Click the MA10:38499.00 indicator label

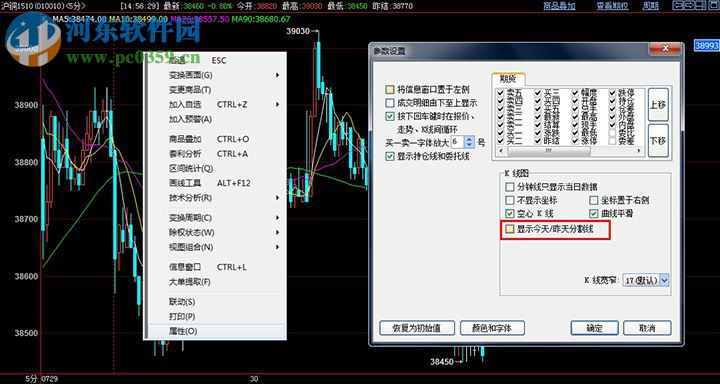tap(139, 19)
